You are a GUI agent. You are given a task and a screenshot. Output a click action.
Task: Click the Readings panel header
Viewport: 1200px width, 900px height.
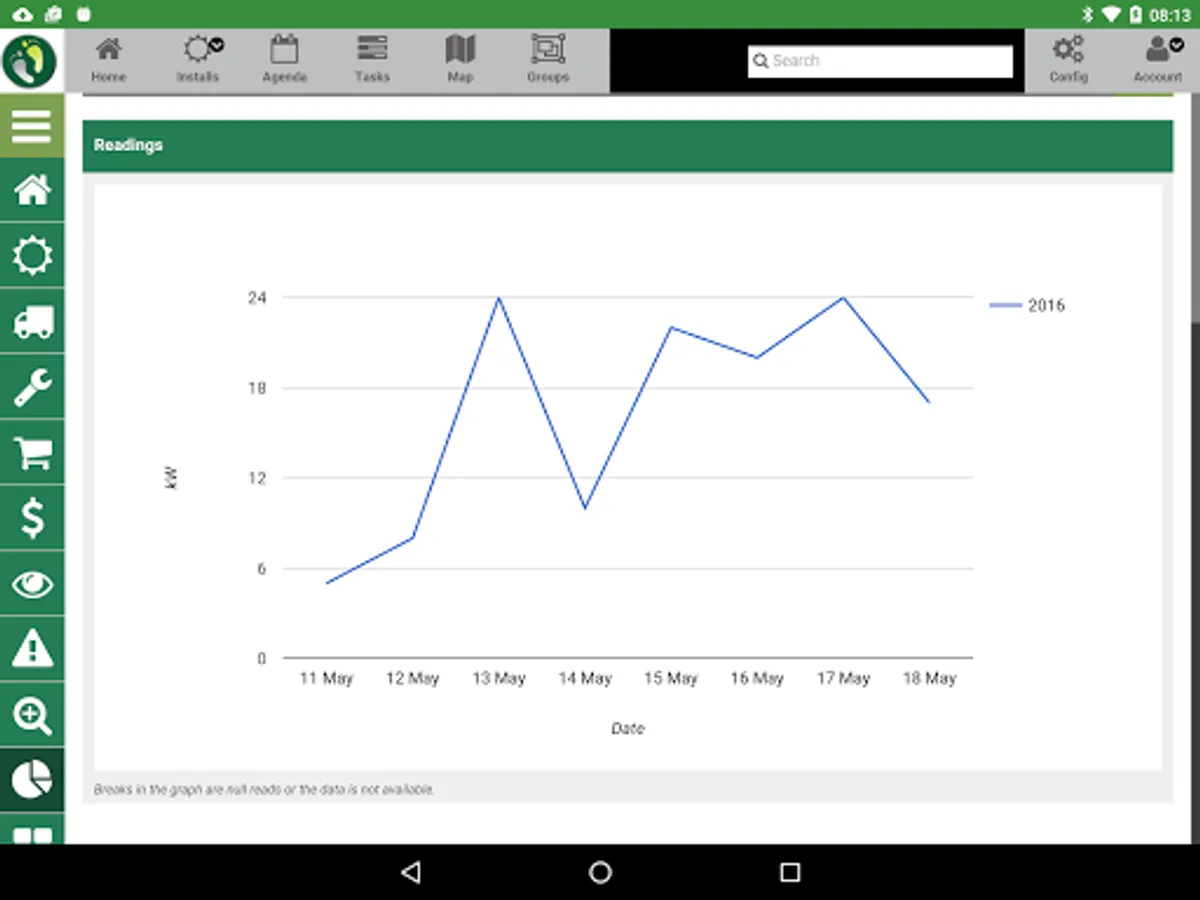tap(627, 146)
